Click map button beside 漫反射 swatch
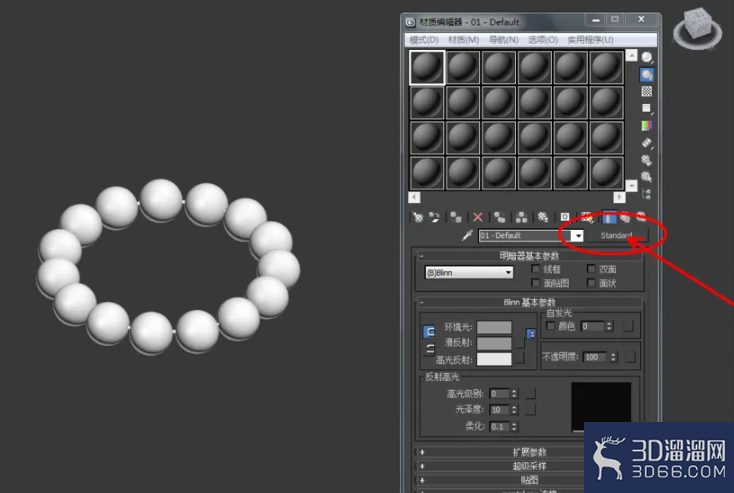Screen dimensions: 734x493 (x=520, y=343)
